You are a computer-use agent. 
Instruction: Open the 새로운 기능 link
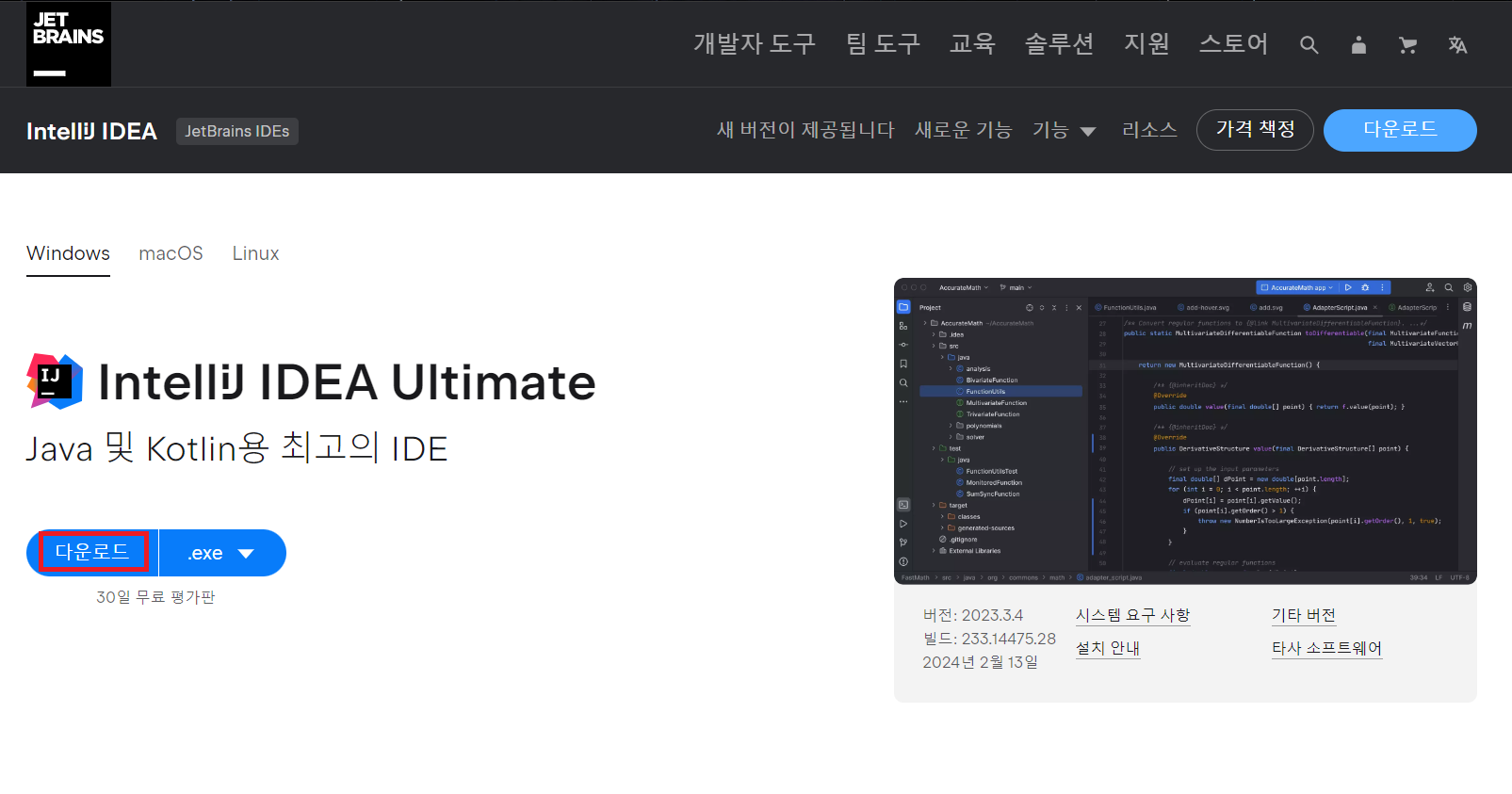click(963, 130)
